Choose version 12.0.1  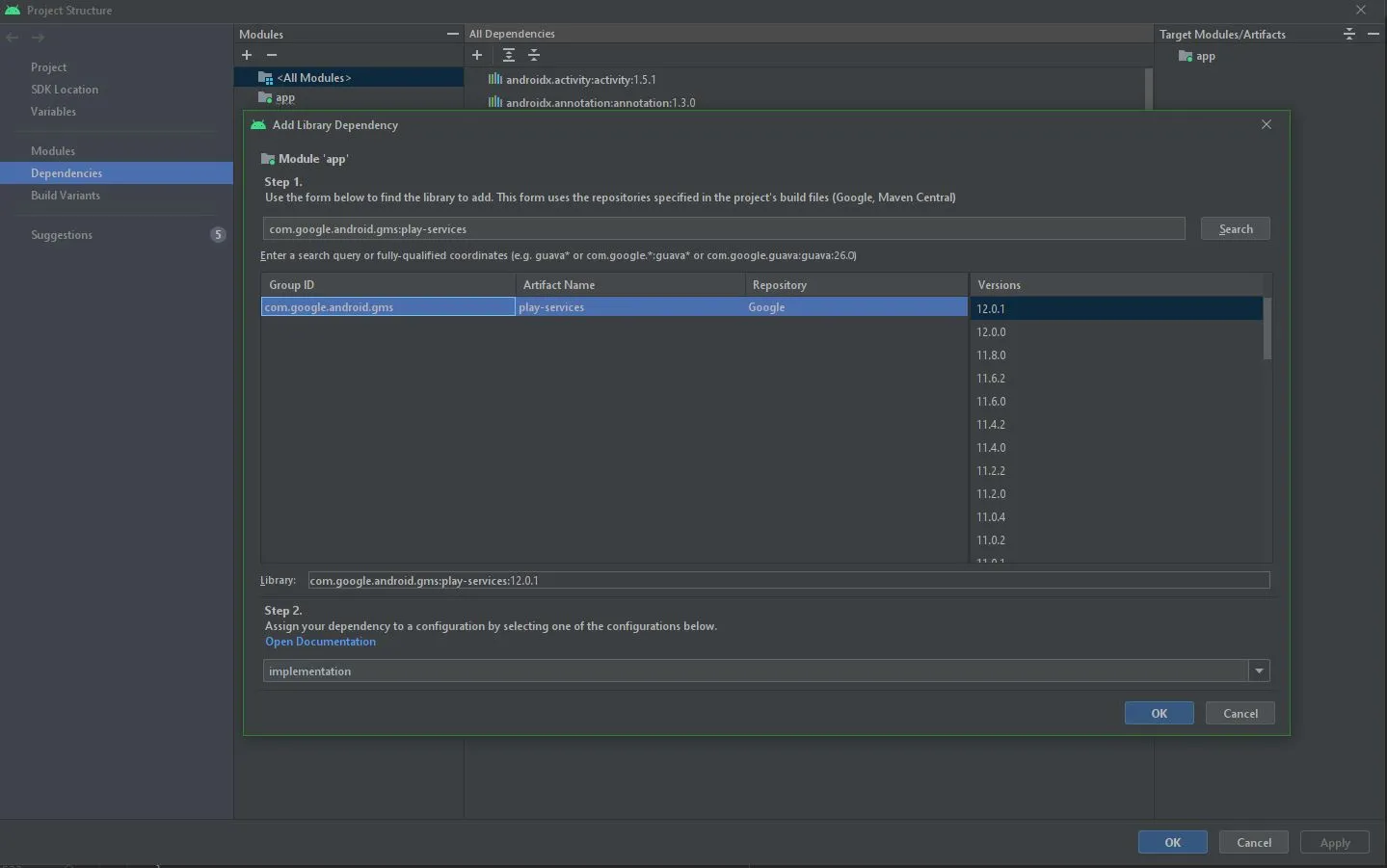click(x=1117, y=309)
